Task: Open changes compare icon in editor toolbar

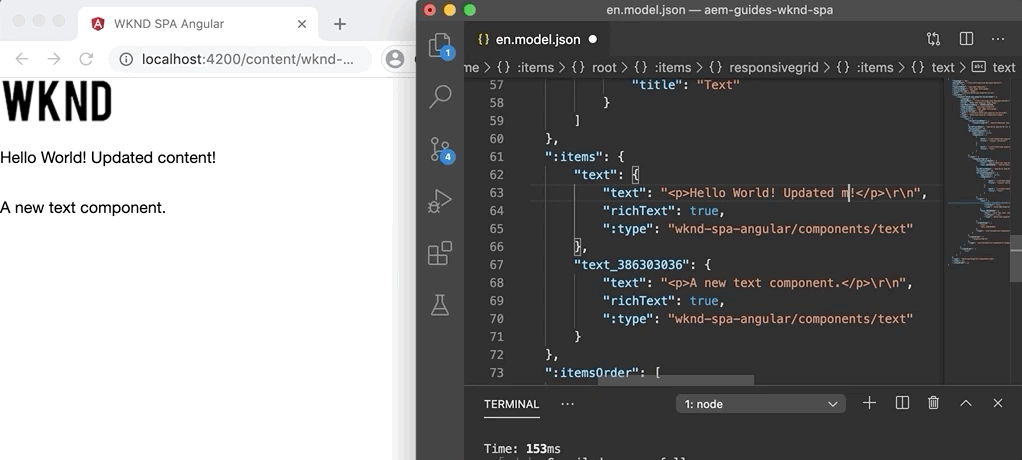Action: pos(933,39)
